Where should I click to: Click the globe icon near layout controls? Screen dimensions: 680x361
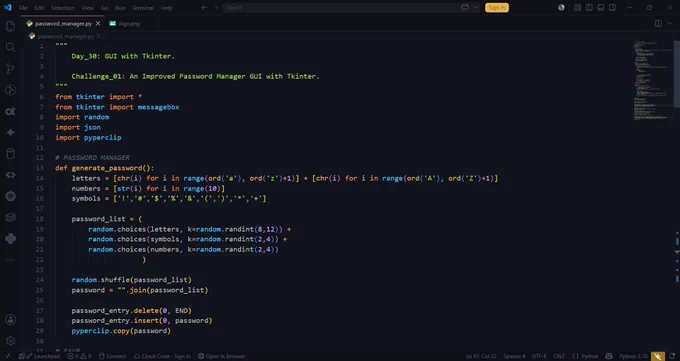click(x=561, y=7)
